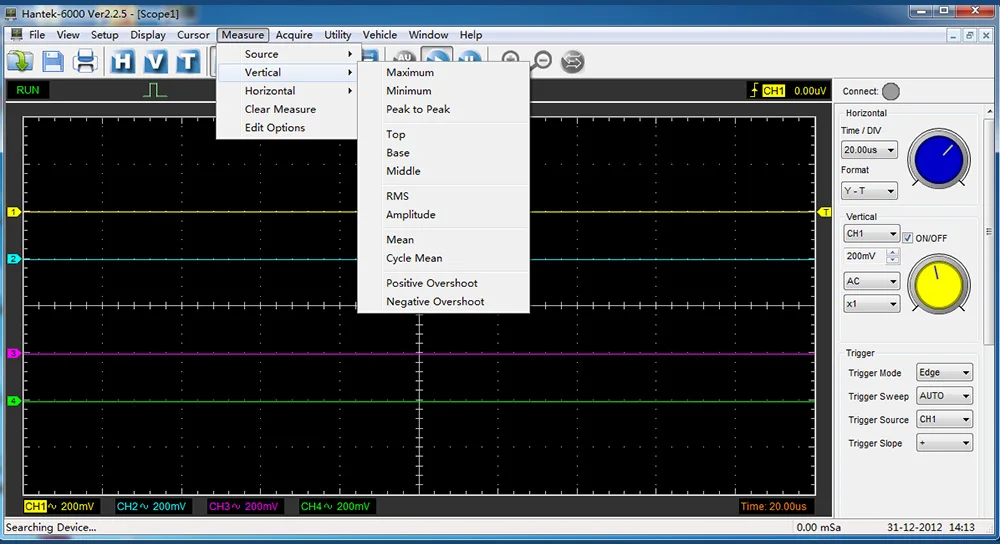Select Peak to Peak from Vertical submenu

418,109
